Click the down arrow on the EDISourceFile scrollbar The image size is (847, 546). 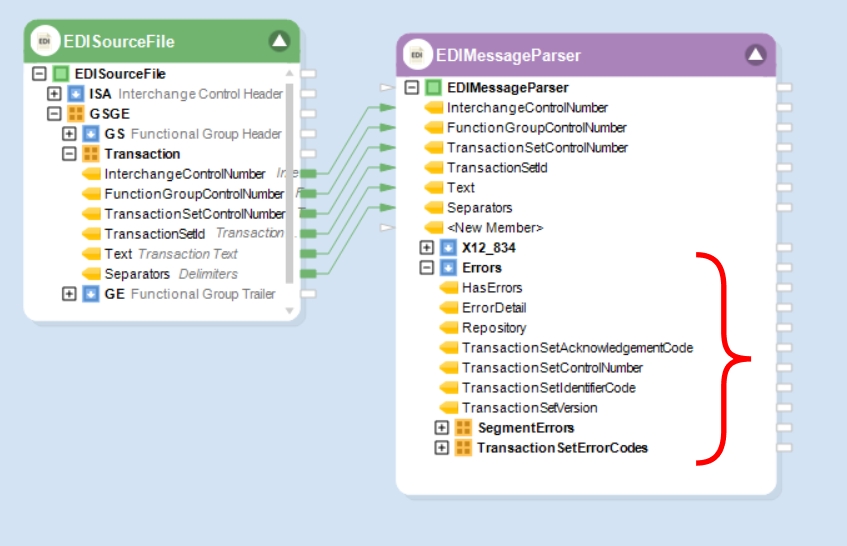(290, 311)
